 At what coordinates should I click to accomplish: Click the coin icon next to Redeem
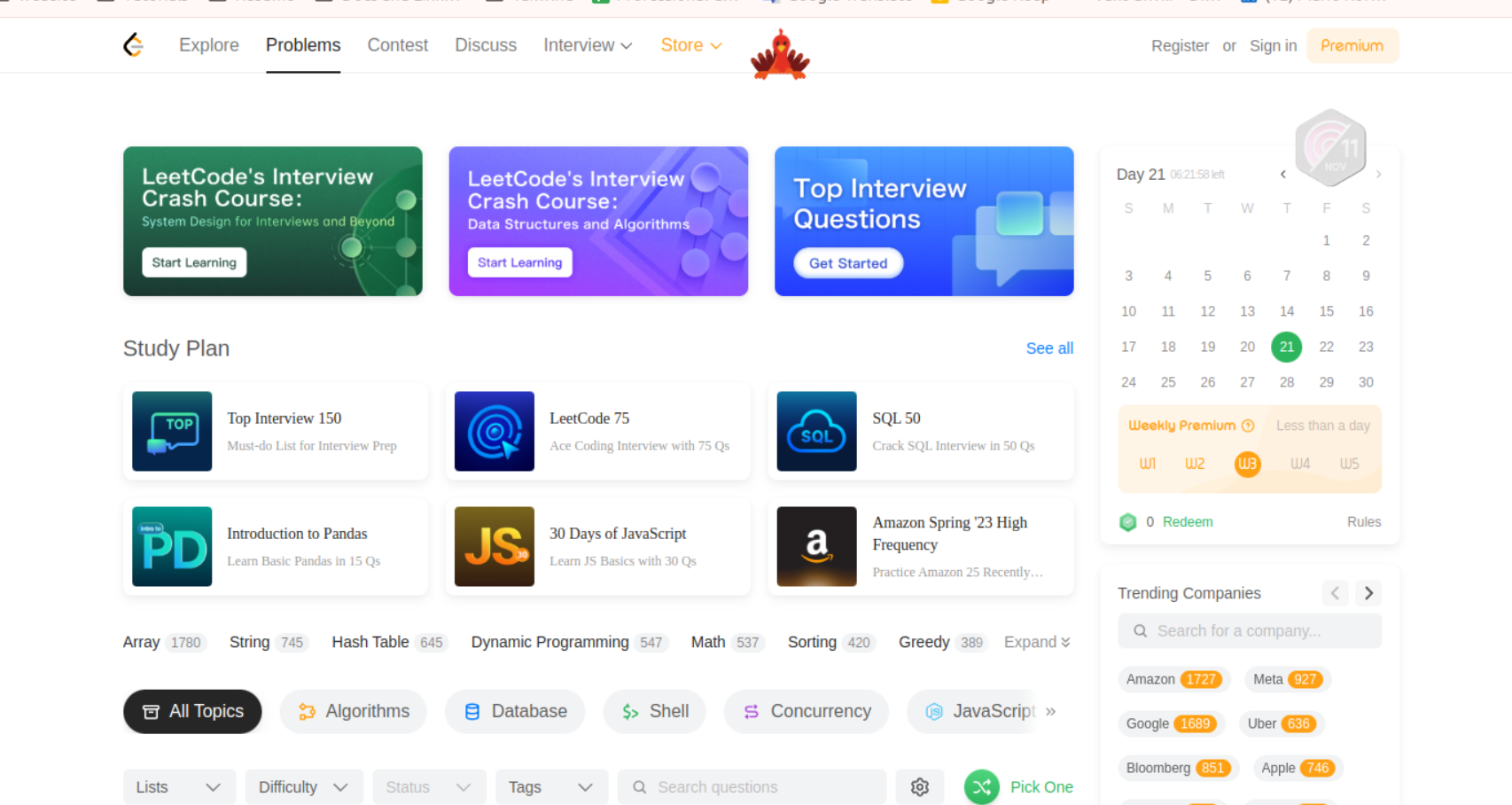pyautogui.click(x=1127, y=522)
